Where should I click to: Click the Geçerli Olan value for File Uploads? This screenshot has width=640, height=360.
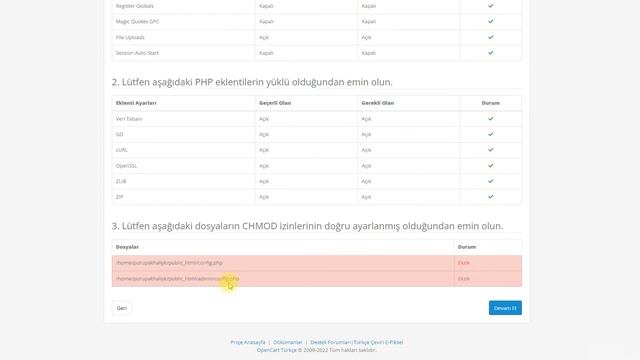click(x=264, y=37)
